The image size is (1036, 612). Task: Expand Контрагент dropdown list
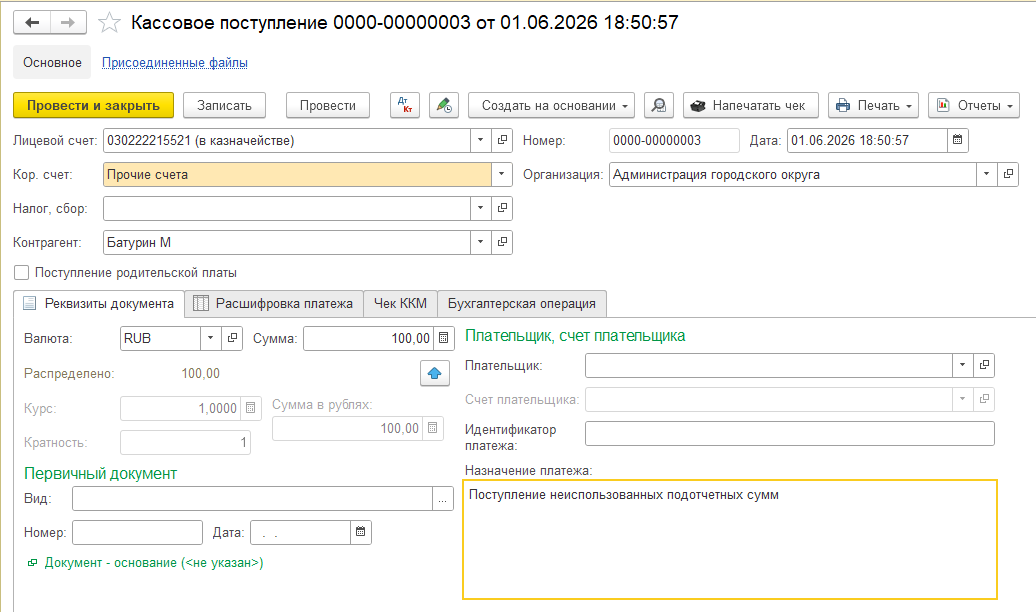[x=480, y=242]
